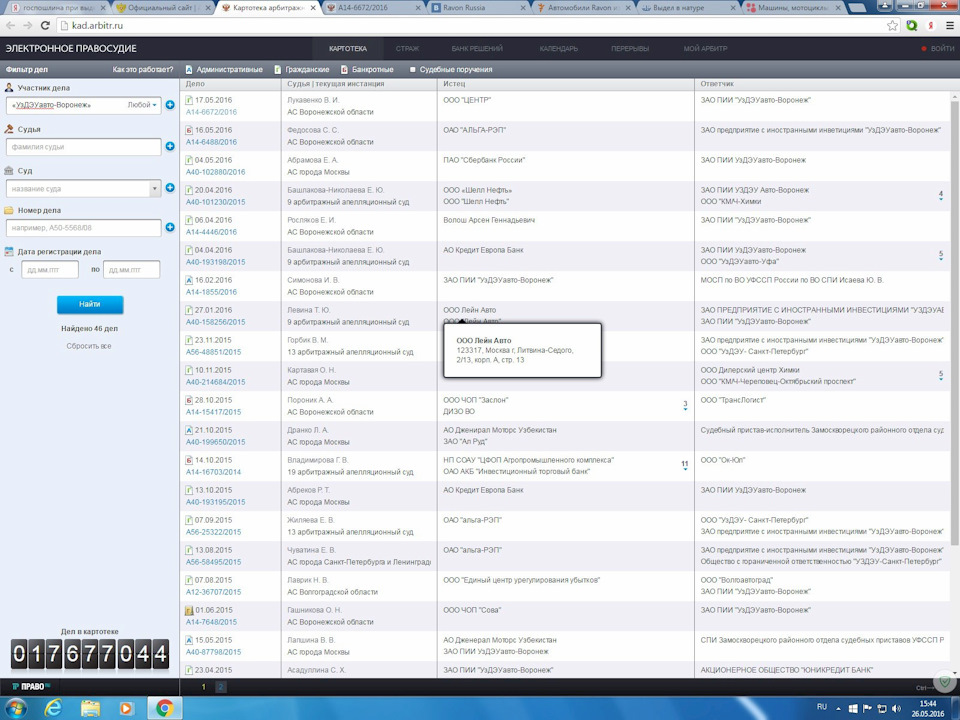960x720 pixels.
Task: Open the КАЛЕНДАРЬ section
Action: (x=558, y=48)
